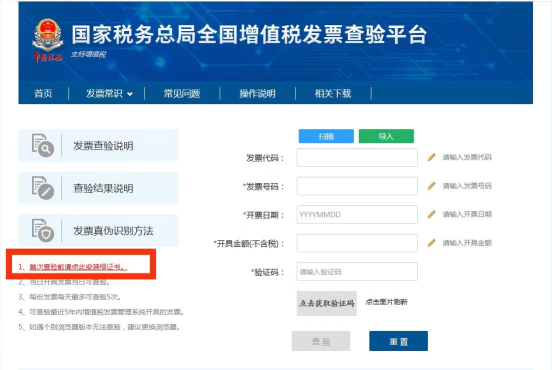
Task: Click the 请输入发票代码 hint text
Action: click(467, 157)
